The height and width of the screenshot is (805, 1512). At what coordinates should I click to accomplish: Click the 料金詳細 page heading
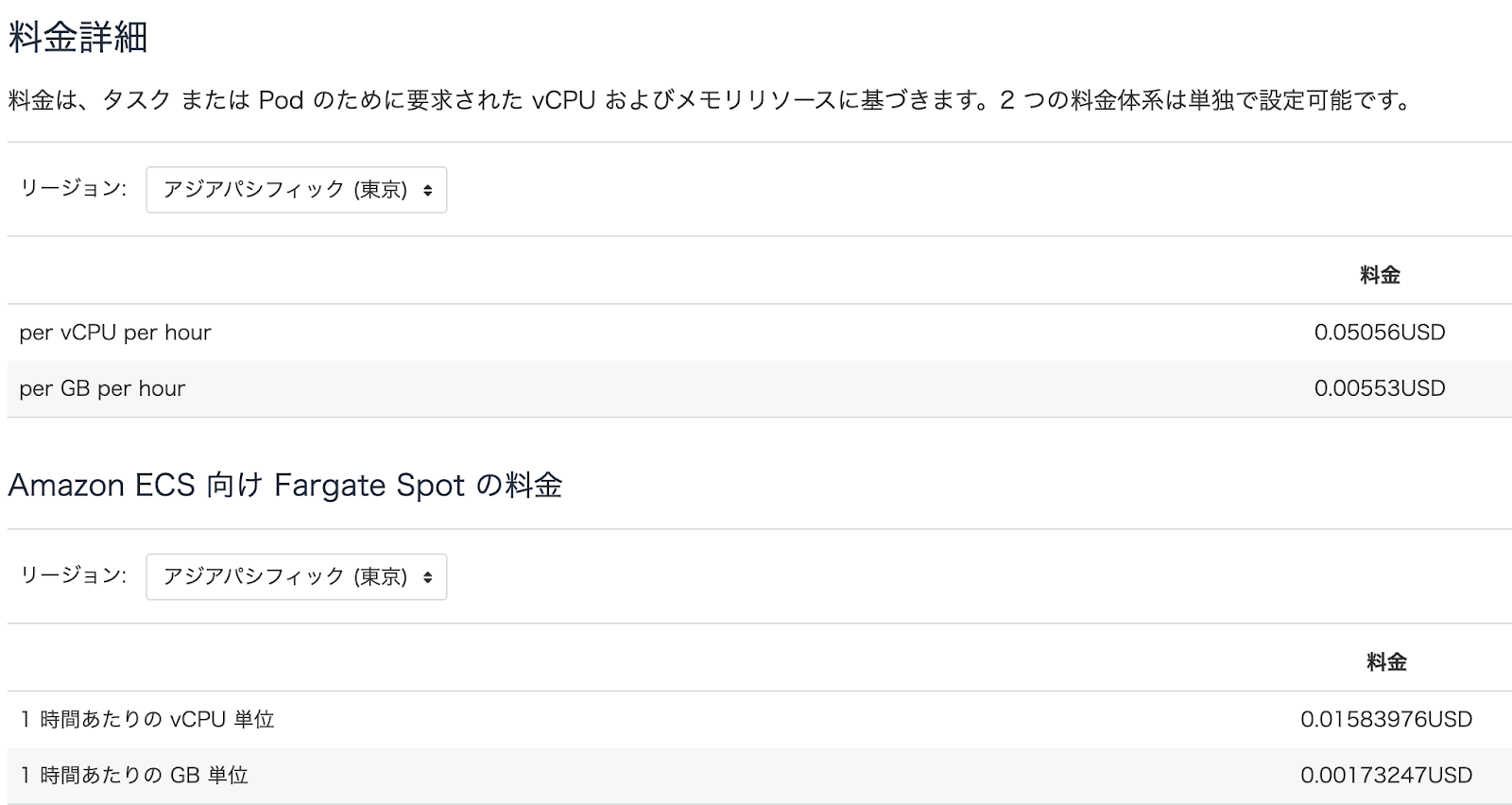pos(77,38)
